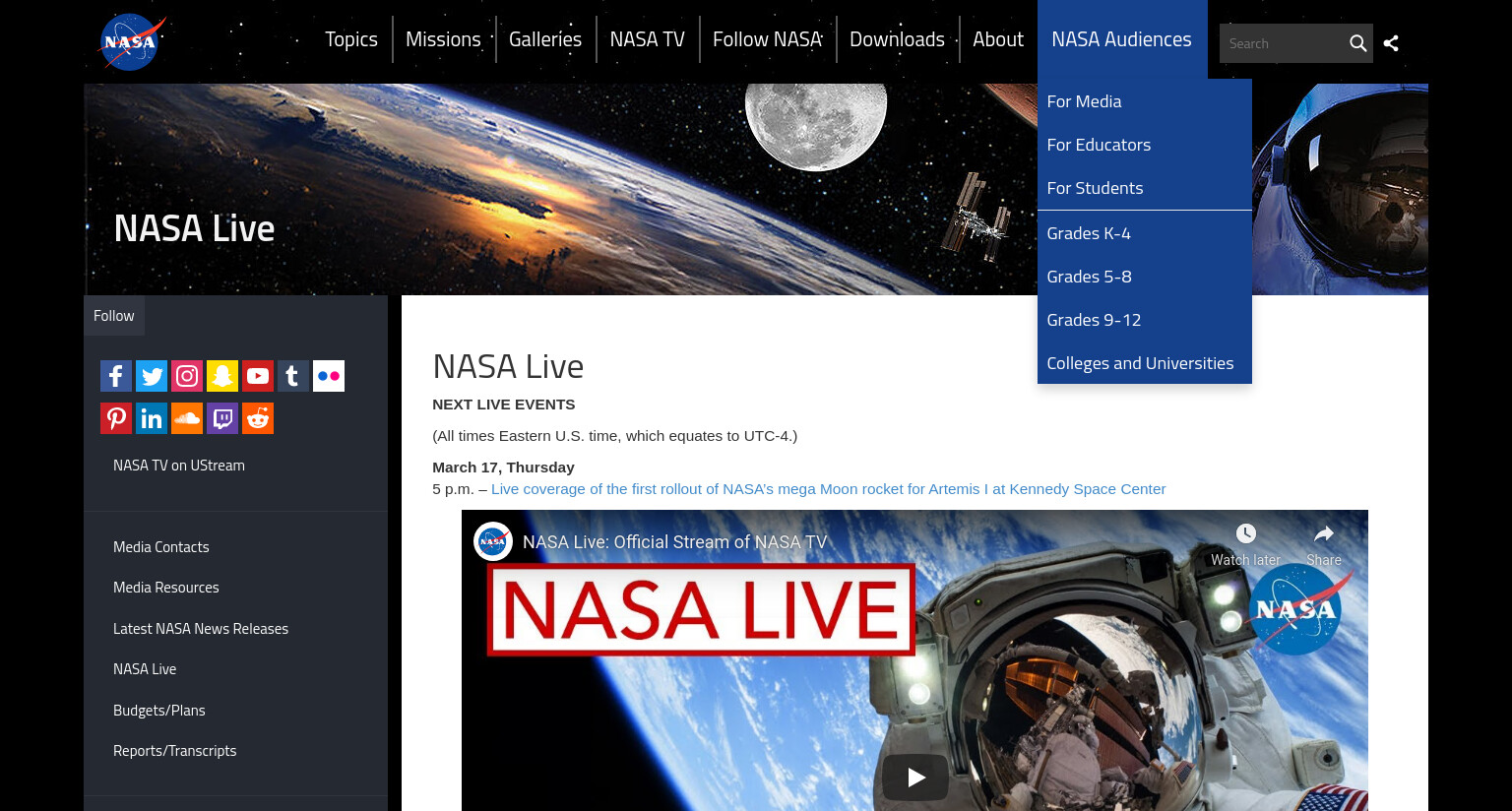Click the NASA channel avatar on video
This screenshot has height=811, width=1512.
coord(492,541)
